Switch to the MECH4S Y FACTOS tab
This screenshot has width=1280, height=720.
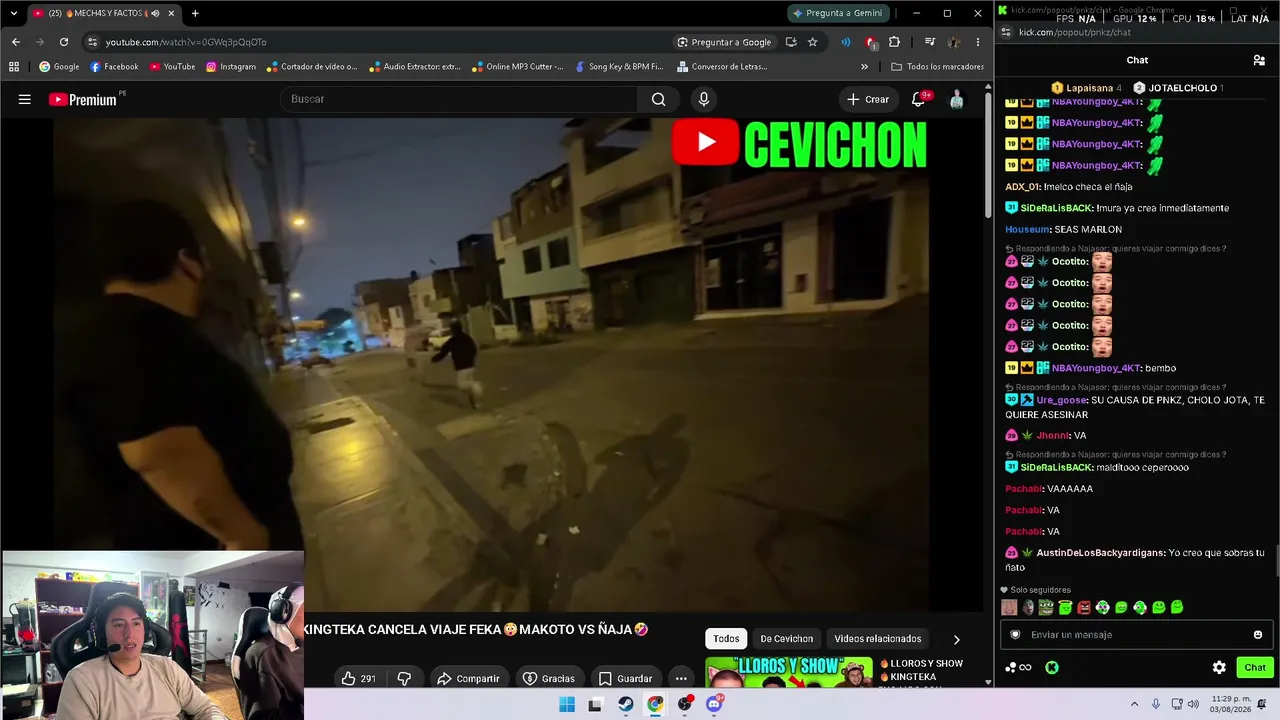coord(104,13)
